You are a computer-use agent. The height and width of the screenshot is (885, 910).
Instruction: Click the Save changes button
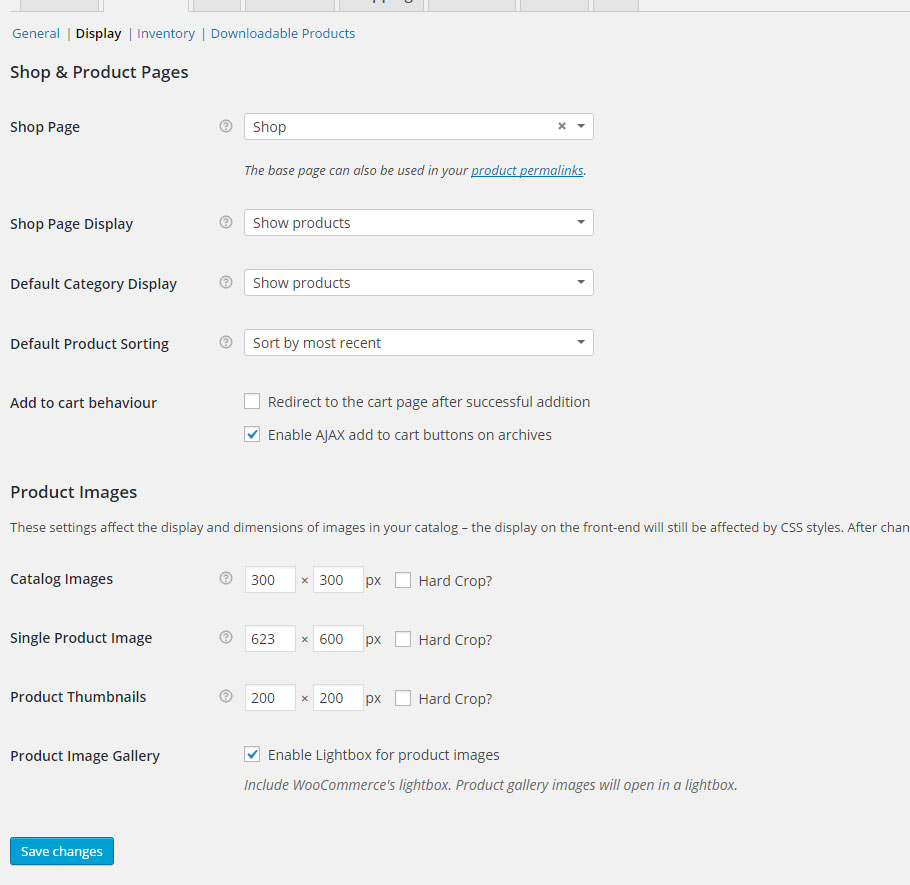tap(62, 851)
